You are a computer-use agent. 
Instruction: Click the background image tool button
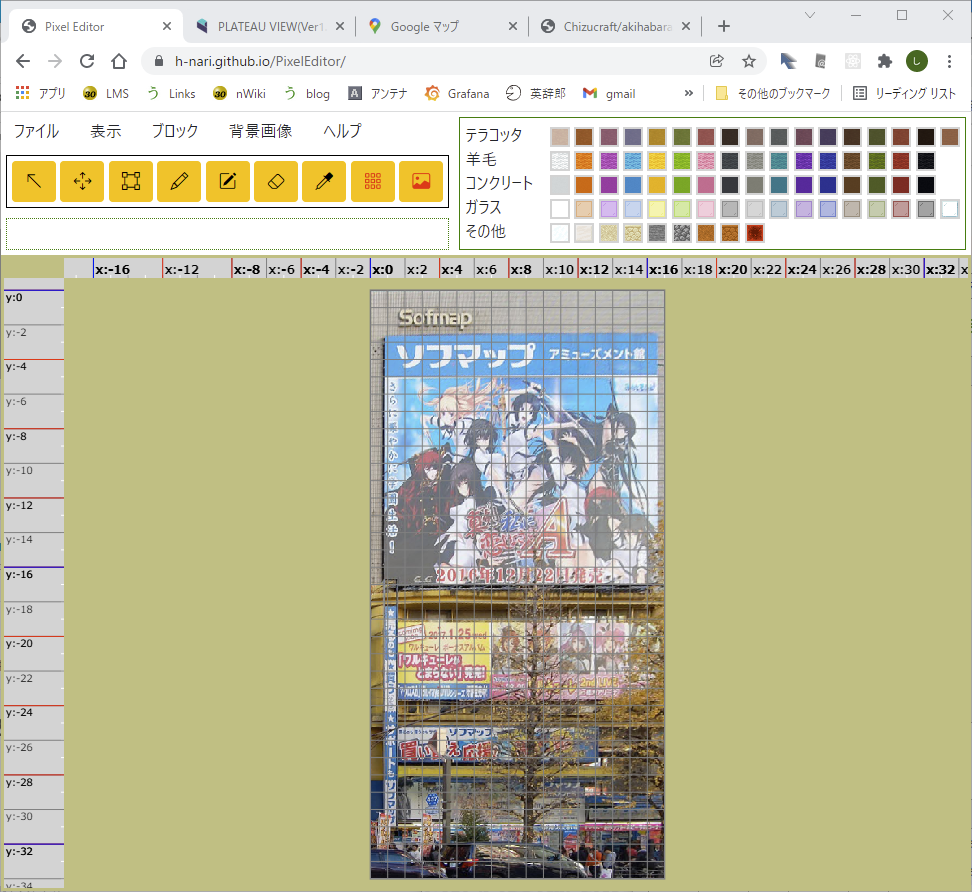pos(421,181)
